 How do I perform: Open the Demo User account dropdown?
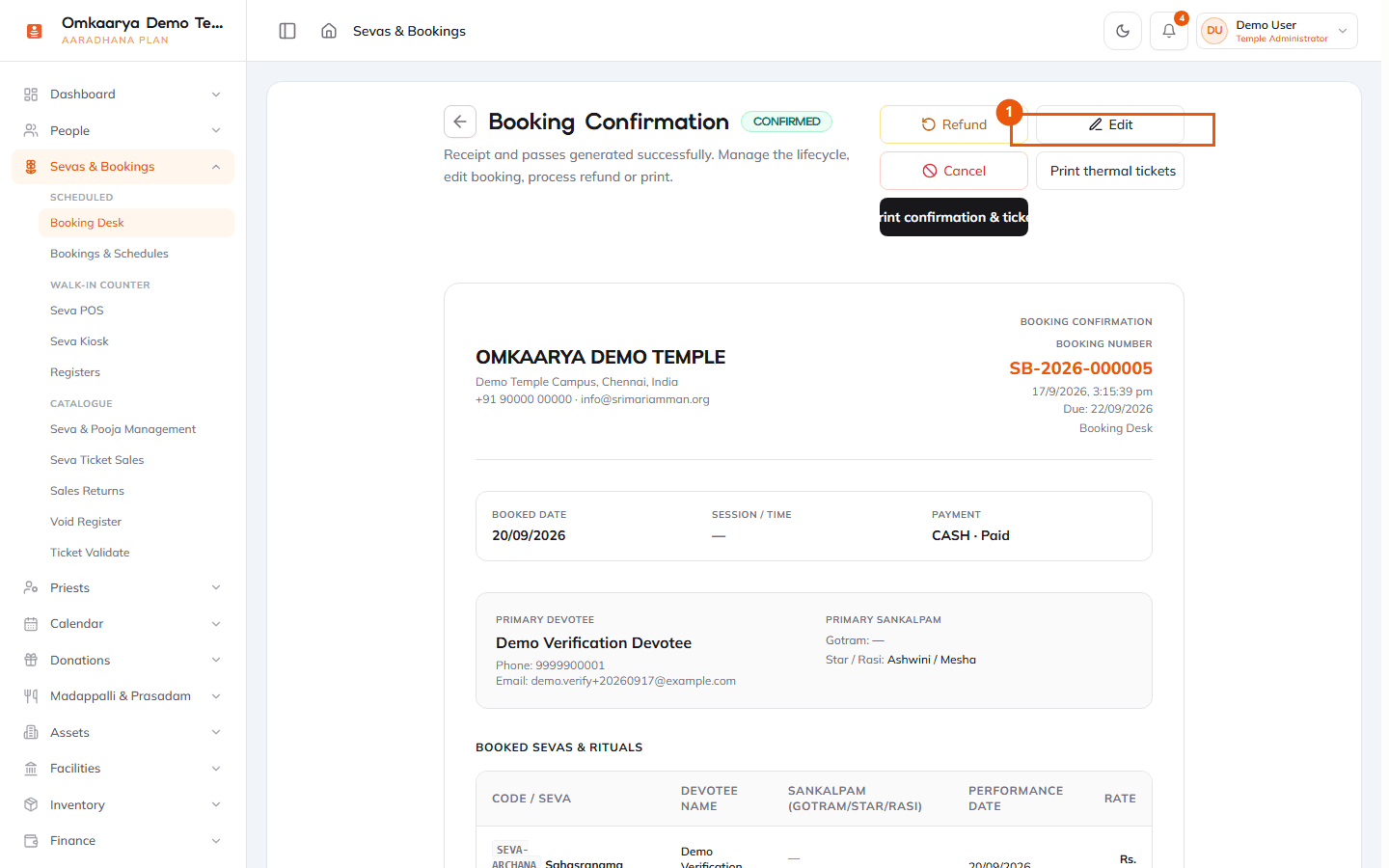(1277, 31)
